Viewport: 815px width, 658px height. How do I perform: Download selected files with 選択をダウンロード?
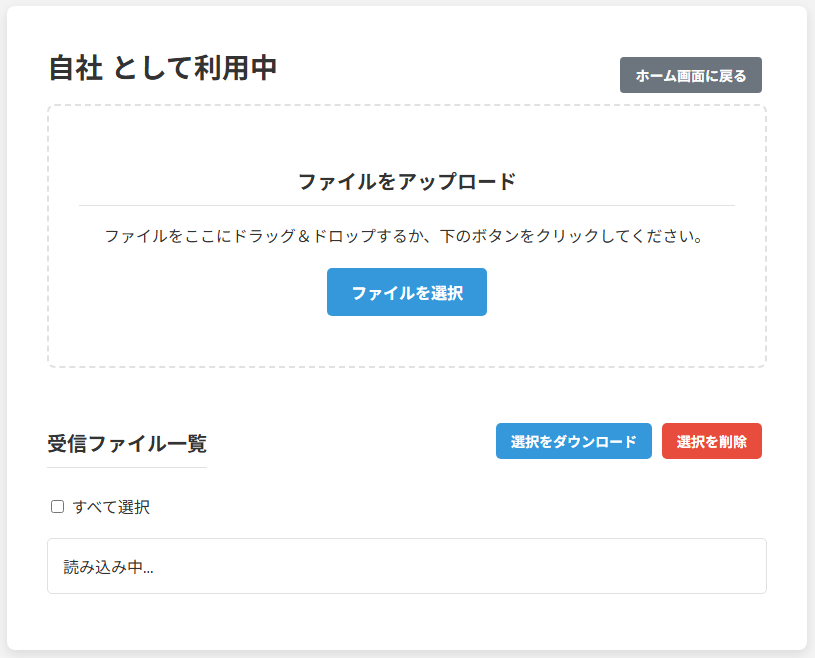tap(573, 441)
